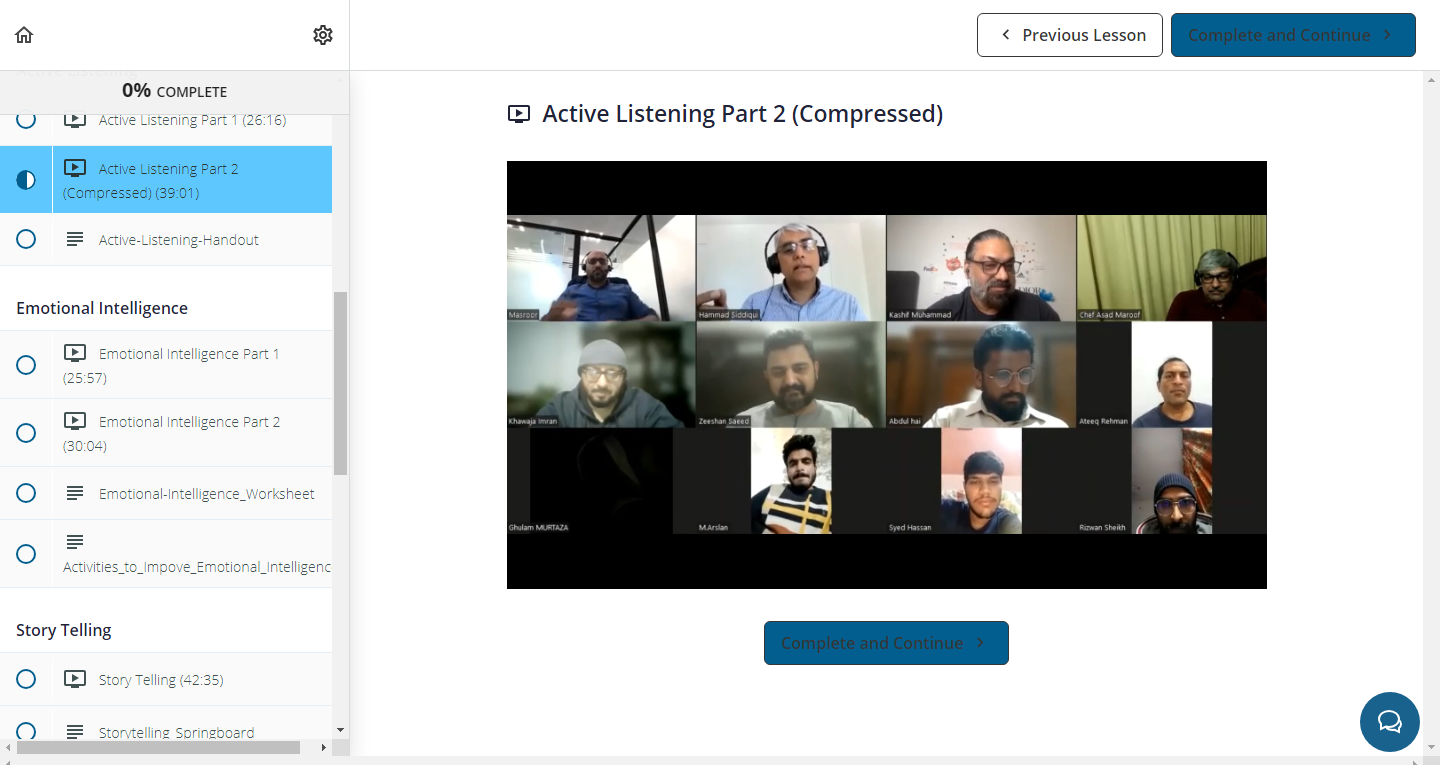The width and height of the screenshot is (1440, 765).
Task: Go to the course home icon
Action: point(24,35)
